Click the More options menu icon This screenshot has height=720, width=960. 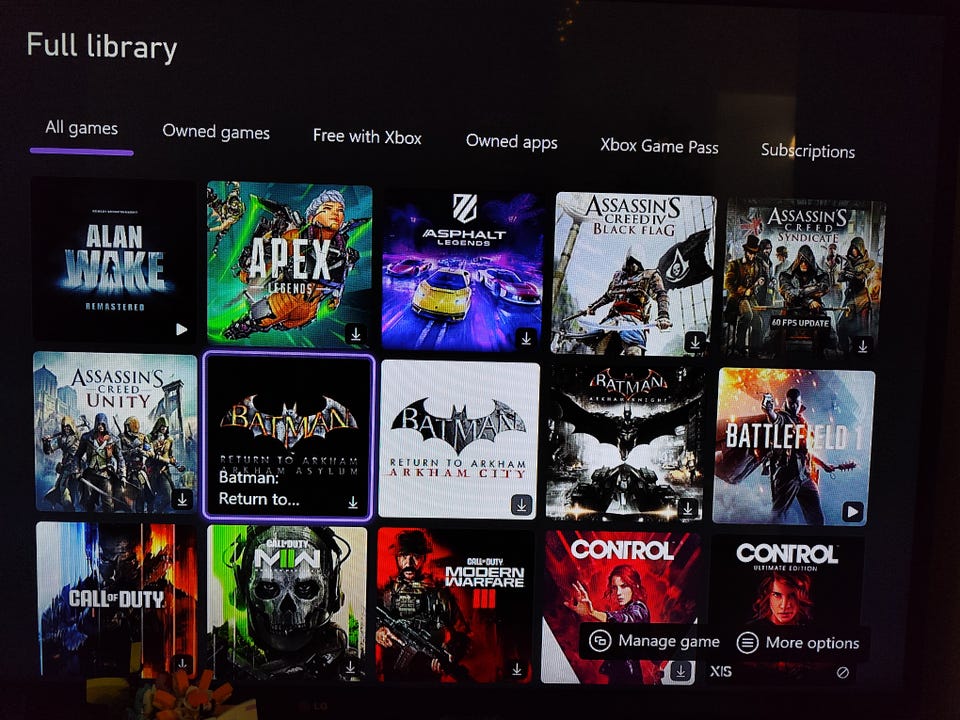tap(747, 643)
